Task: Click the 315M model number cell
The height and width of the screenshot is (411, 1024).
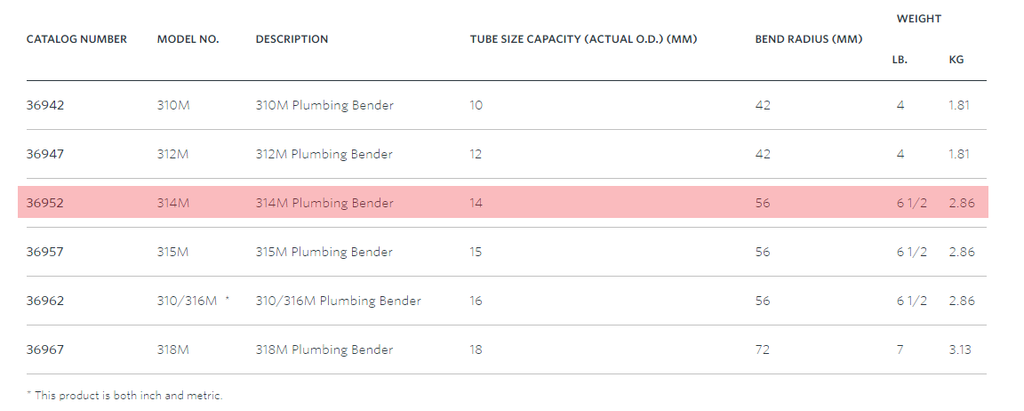Action: (x=173, y=252)
